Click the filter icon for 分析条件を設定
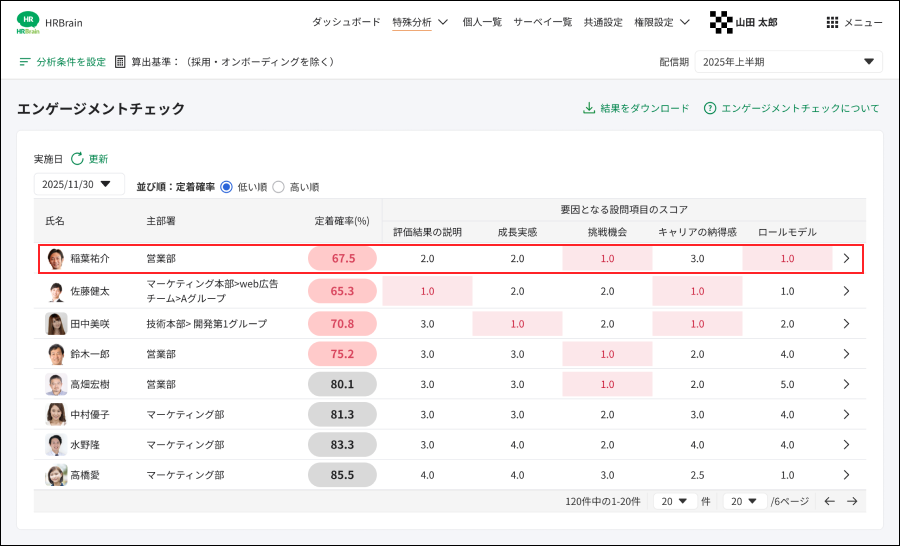The image size is (900, 546). [25, 62]
